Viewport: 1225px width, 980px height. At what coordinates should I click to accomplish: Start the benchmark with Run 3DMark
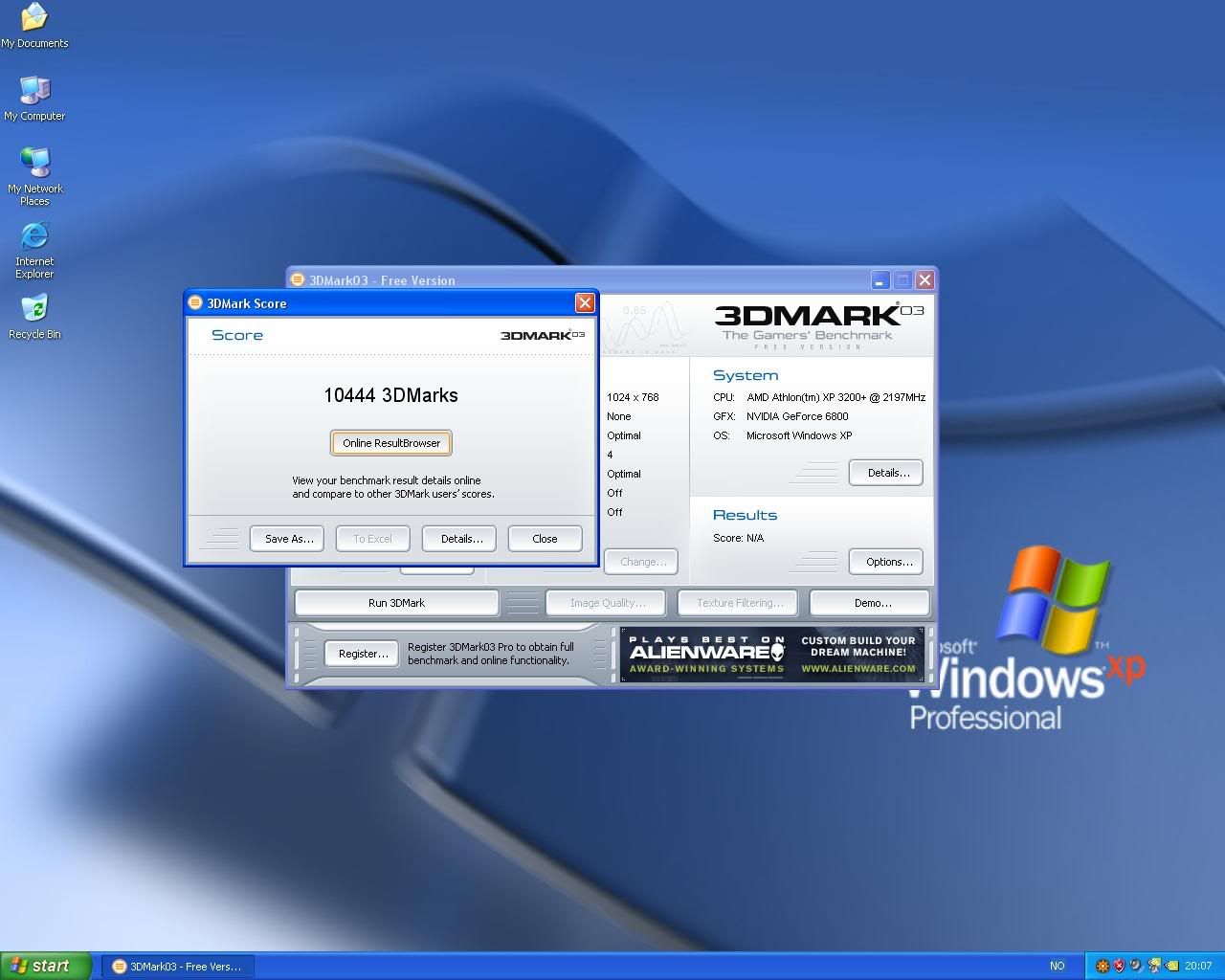point(396,603)
